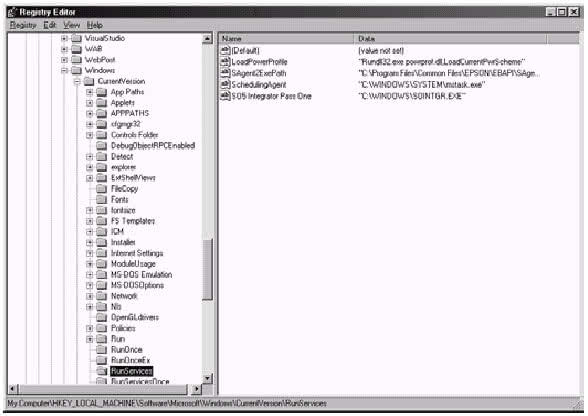Click the Name column header

[x=286, y=39]
